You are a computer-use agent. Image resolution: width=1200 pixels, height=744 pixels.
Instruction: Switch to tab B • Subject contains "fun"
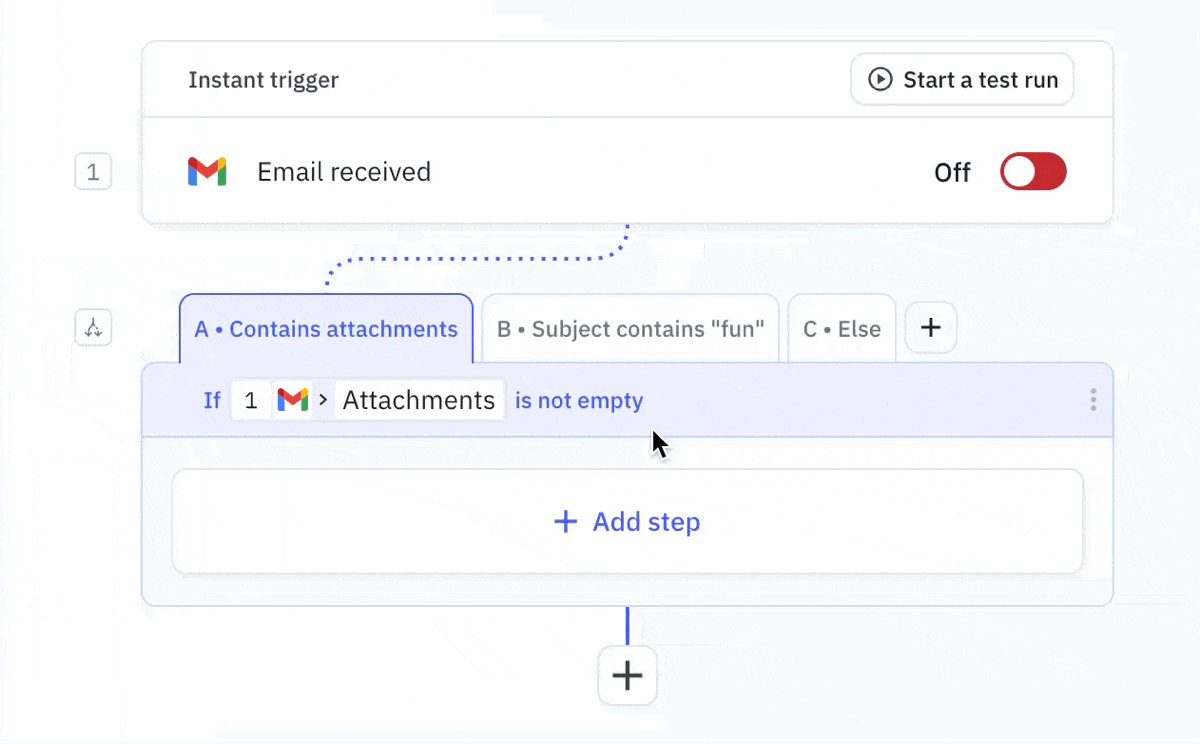click(630, 328)
